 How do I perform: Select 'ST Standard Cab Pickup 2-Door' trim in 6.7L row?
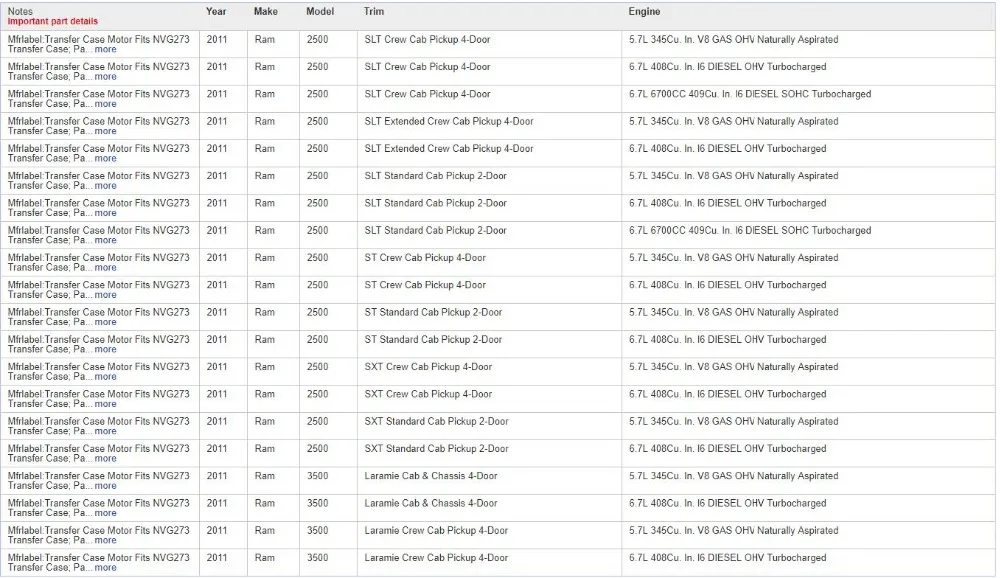pos(433,340)
